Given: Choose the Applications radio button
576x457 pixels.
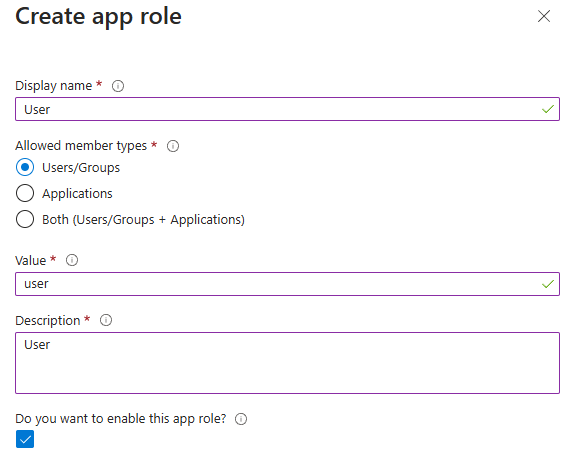Looking at the screenshot, I should coord(25,193).
